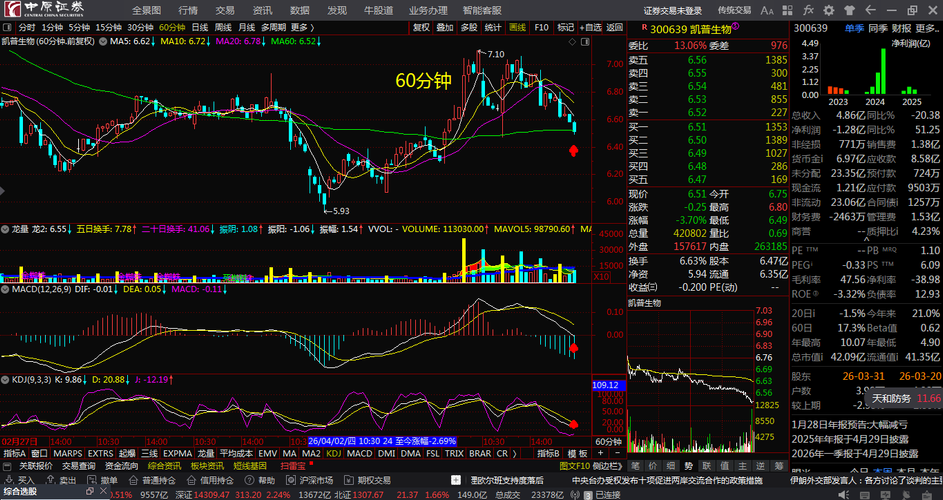
Task: Open the 更多 periods dropdown
Action: point(303,27)
